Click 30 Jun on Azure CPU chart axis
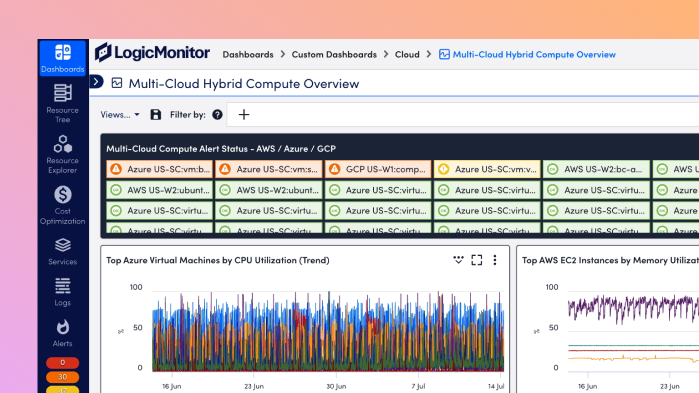 point(336,386)
